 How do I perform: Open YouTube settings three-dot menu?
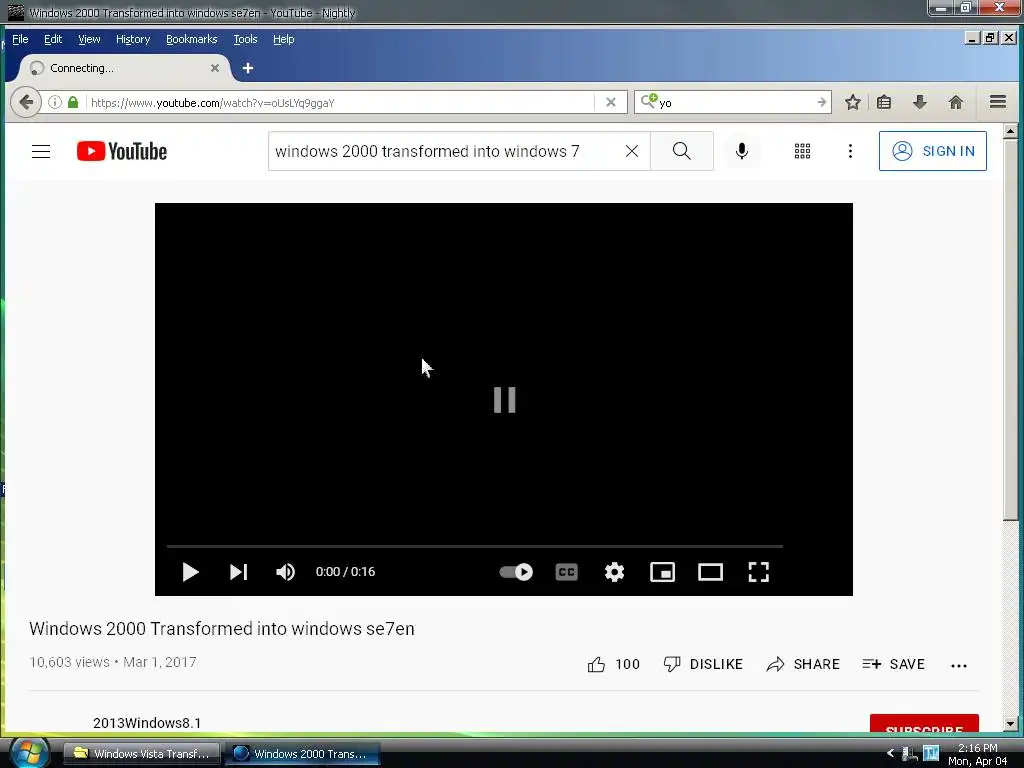(x=850, y=152)
